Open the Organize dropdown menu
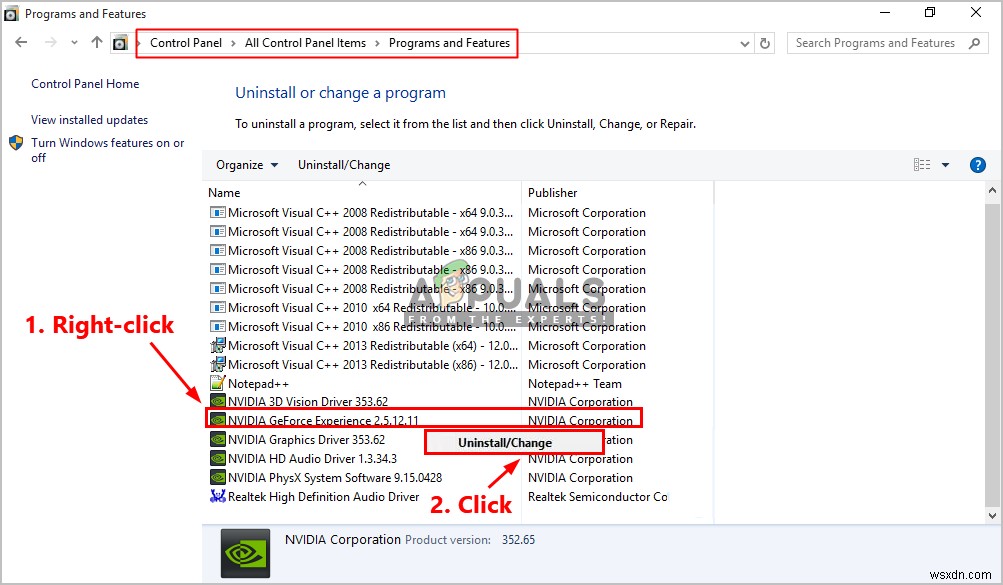This screenshot has width=1003, height=585. (x=247, y=165)
